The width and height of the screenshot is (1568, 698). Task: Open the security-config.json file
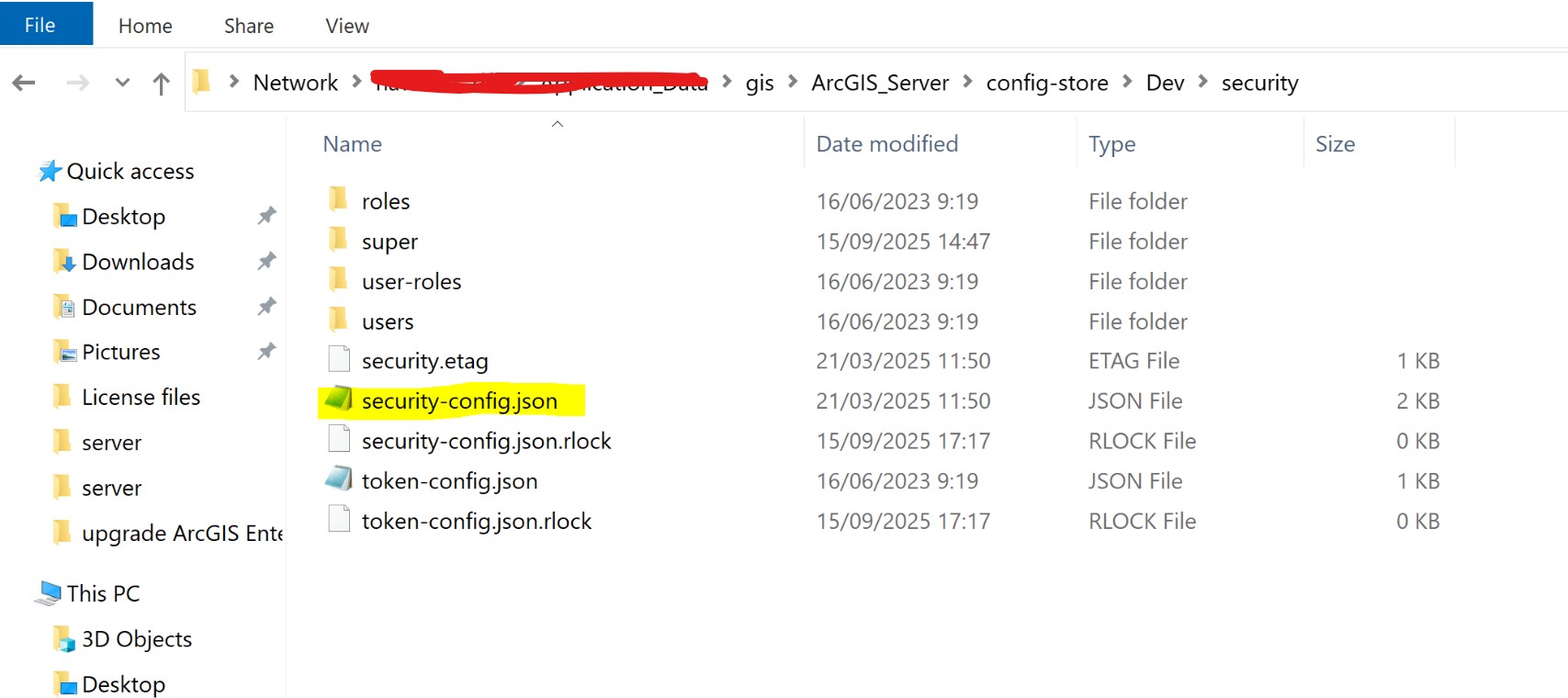pyautogui.click(x=457, y=400)
